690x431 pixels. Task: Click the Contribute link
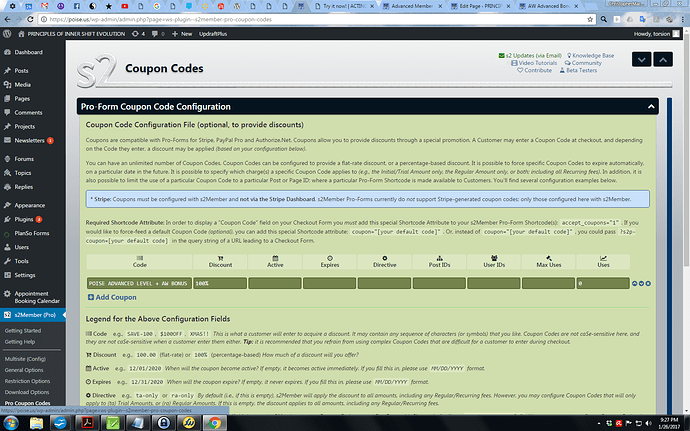tap(534, 70)
